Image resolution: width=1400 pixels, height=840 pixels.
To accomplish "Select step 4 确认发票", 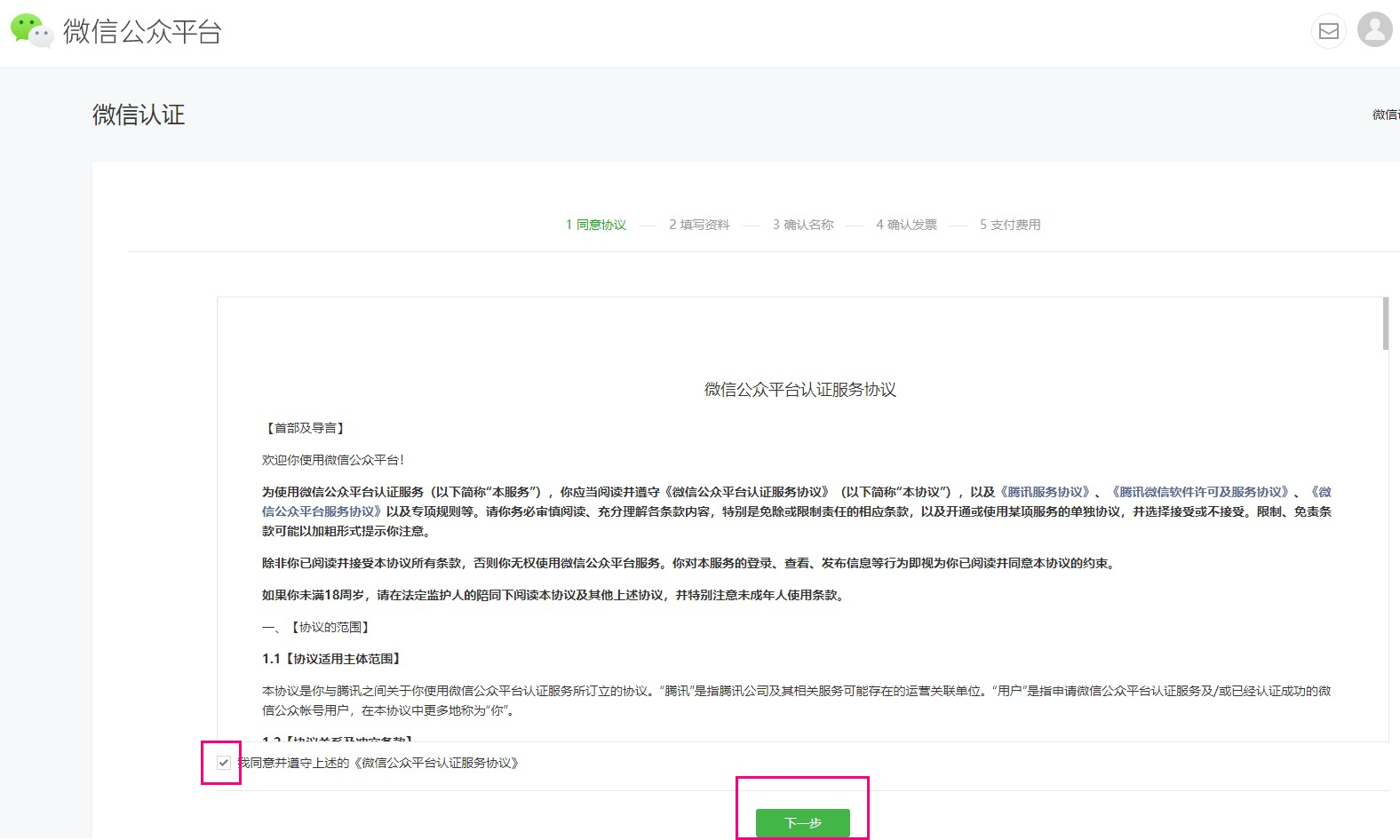I will pyautogui.click(x=907, y=225).
